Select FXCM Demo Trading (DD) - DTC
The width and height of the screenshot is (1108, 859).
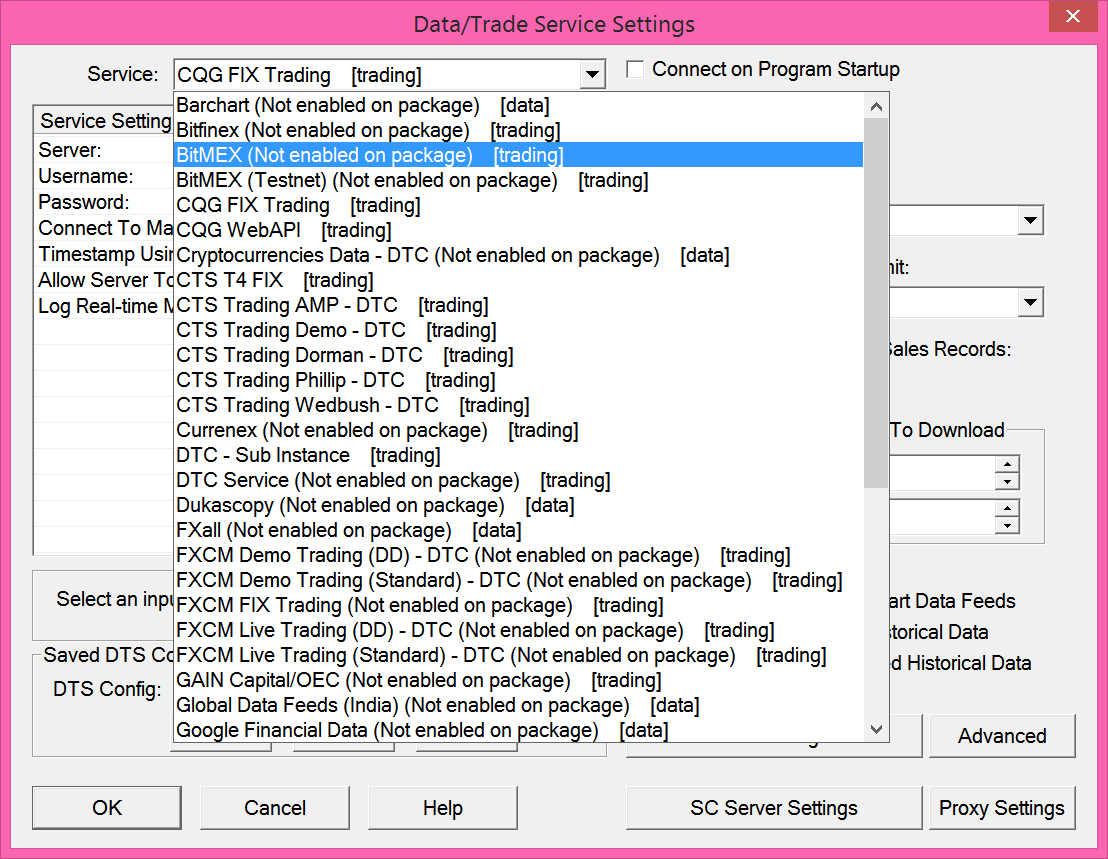tap(518, 555)
